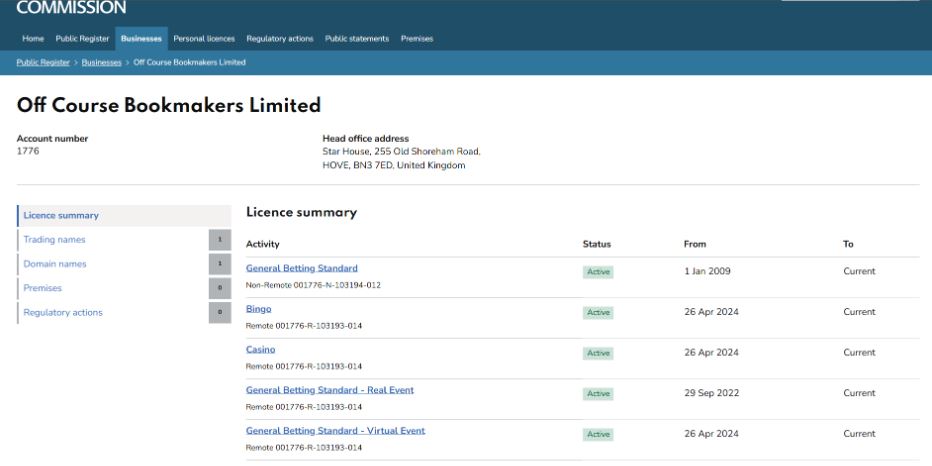Open the Bingo licence link
This screenshot has width=932, height=466.
pyautogui.click(x=259, y=309)
